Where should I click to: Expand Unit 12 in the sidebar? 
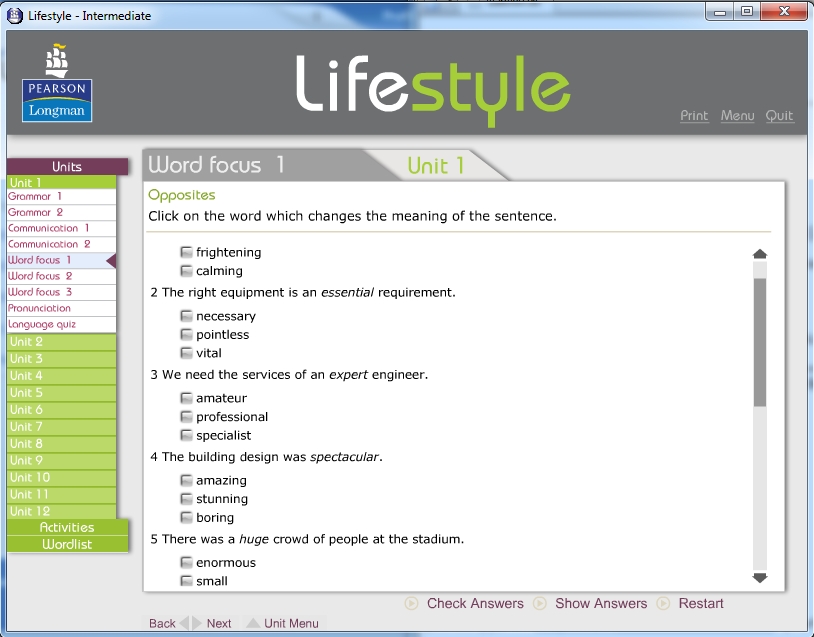[61, 511]
